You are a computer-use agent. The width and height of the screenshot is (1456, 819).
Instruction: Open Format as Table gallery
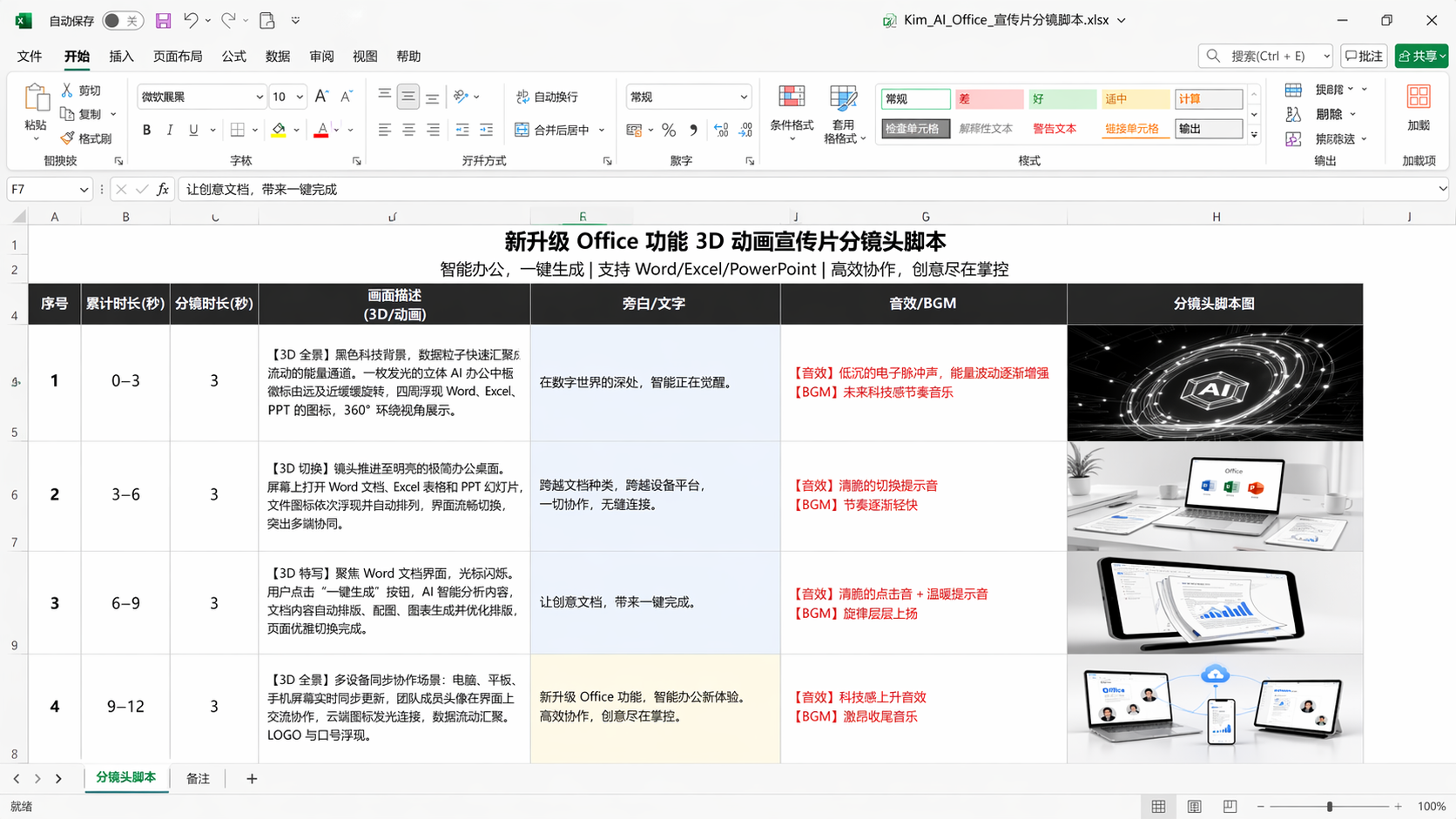pyautogui.click(x=844, y=114)
